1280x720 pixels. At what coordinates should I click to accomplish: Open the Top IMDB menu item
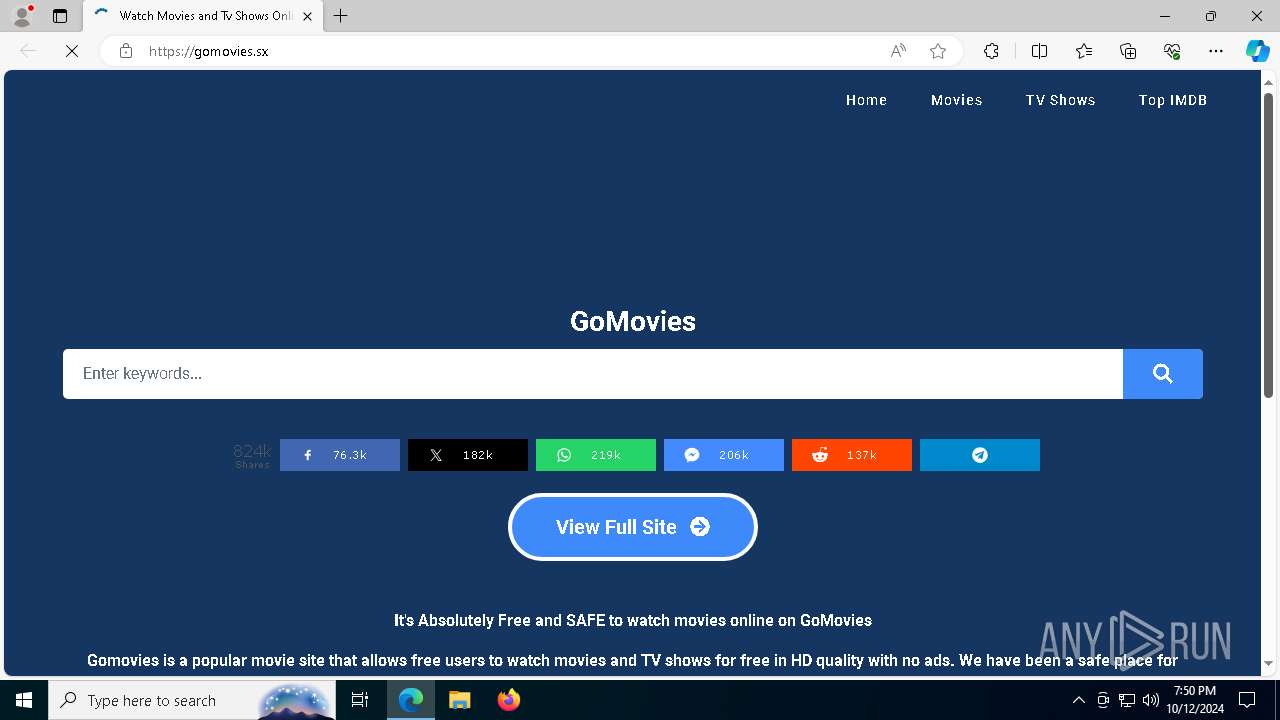tap(1173, 100)
